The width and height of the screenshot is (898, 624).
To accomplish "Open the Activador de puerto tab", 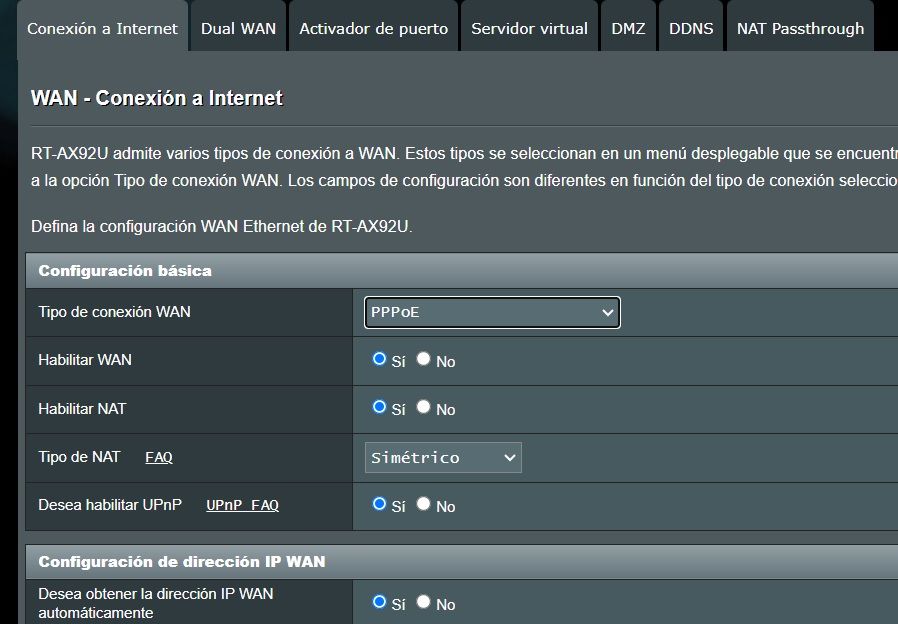I will (374, 28).
